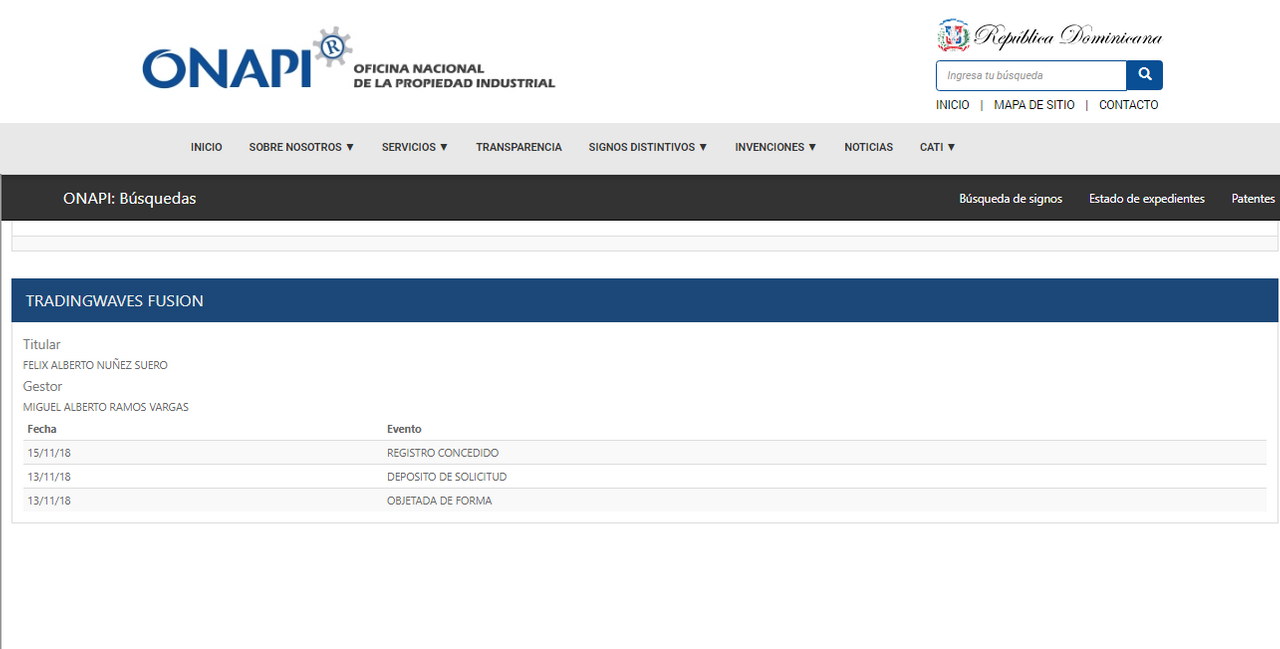Select the Titular label
Image resolution: width=1280 pixels, height=649 pixels.
click(x=42, y=344)
